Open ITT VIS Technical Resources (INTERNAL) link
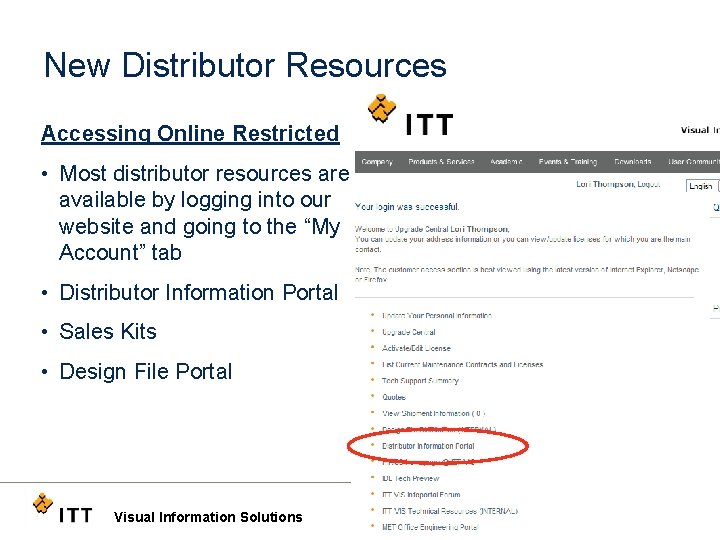 click(450, 511)
